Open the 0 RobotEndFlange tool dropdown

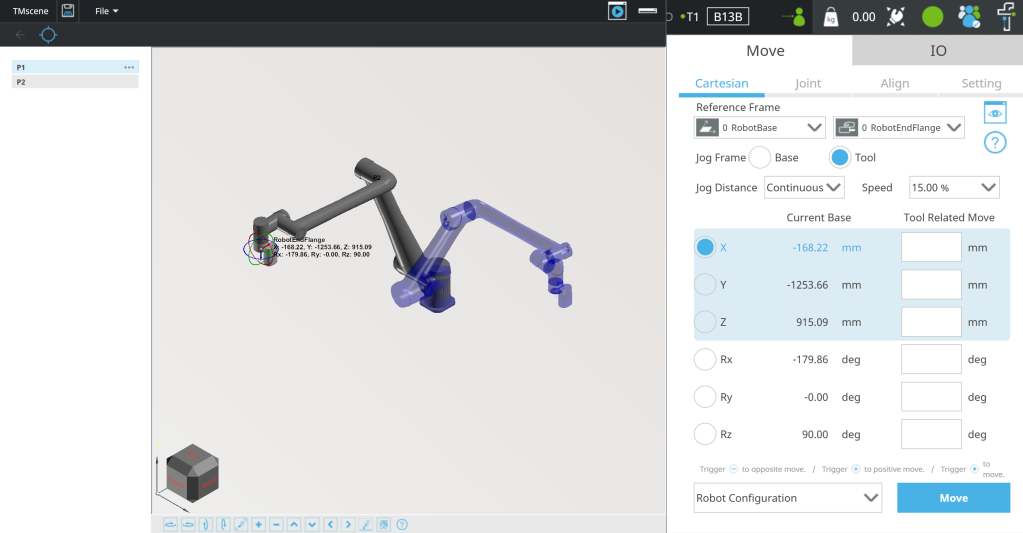898,127
